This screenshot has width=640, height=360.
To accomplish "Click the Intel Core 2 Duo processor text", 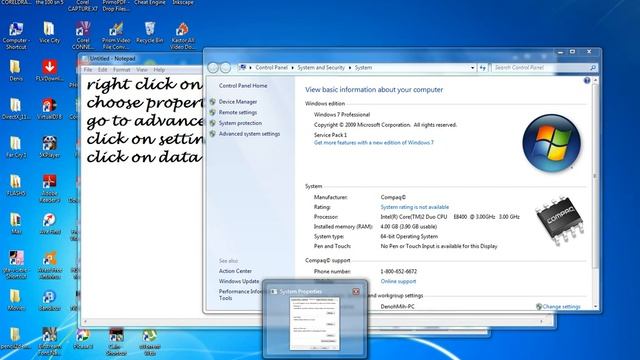I will point(450,217).
